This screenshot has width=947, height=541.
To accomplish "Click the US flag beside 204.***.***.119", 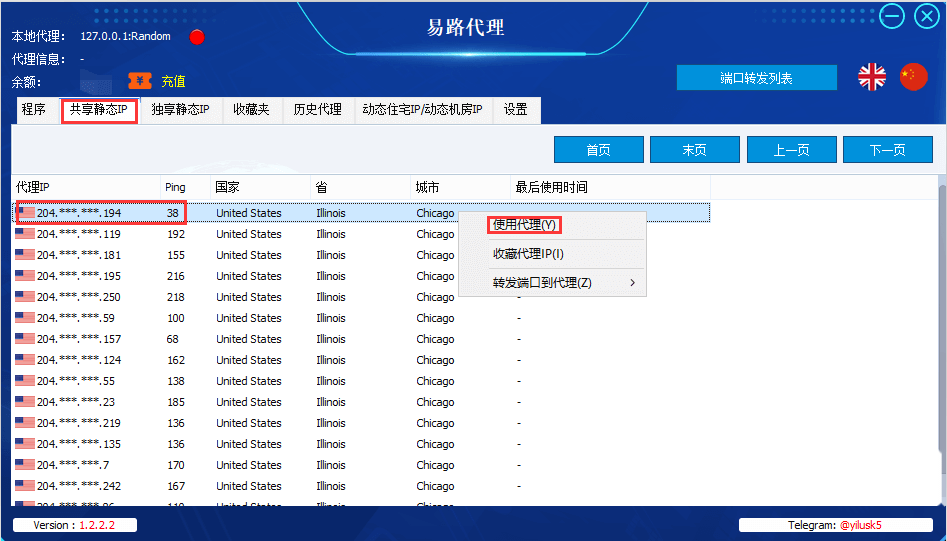I will pos(25,234).
